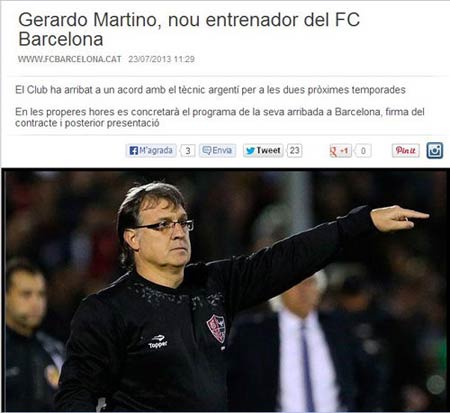The width and height of the screenshot is (450, 413).
Task: Click the Google +1 count showing 0
Action: (x=363, y=151)
